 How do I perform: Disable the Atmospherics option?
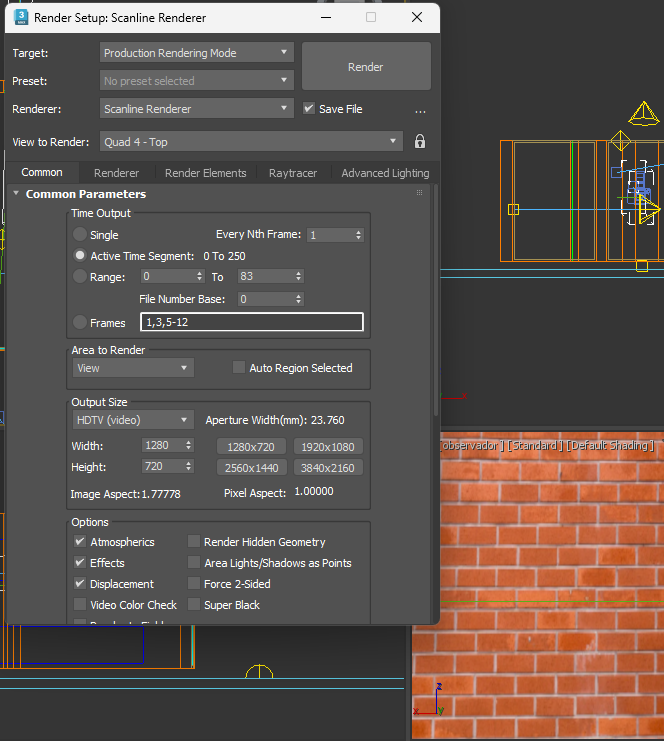(x=80, y=542)
